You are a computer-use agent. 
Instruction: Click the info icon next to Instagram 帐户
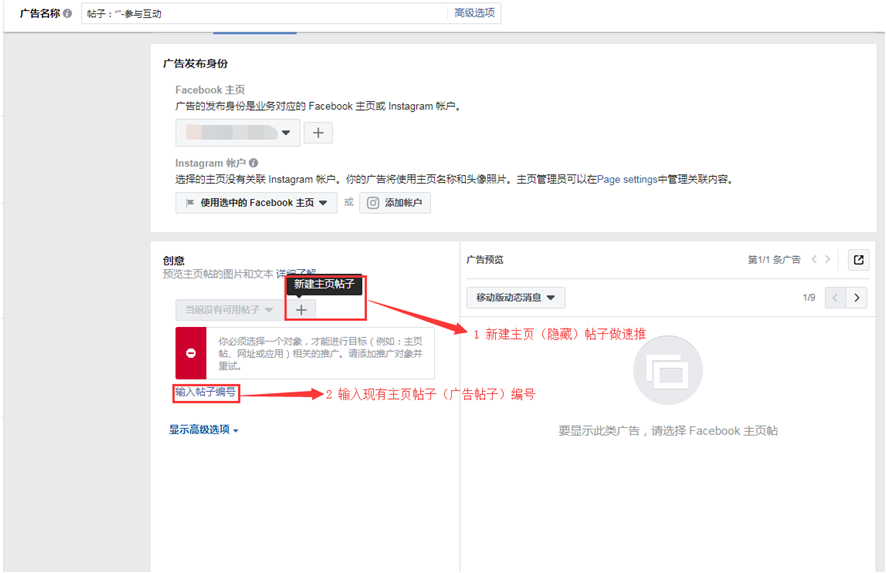point(253,163)
